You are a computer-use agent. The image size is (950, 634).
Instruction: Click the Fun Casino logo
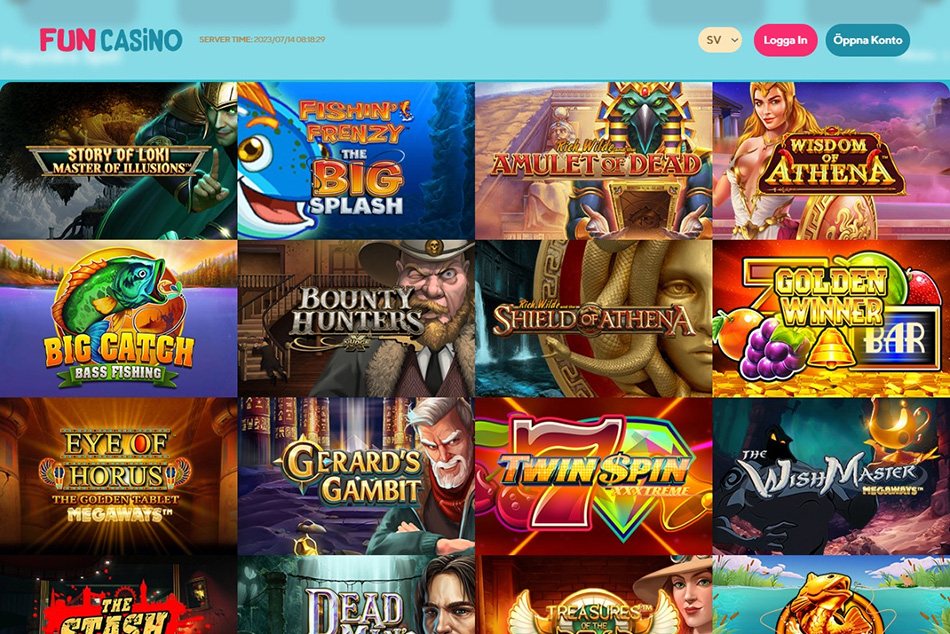(x=111, y=40)
